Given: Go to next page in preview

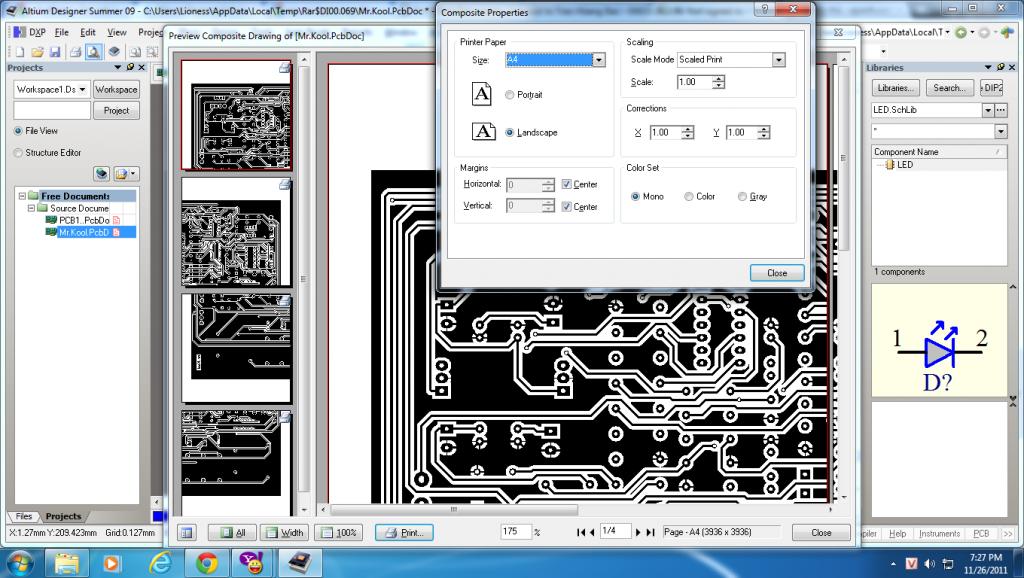Looking at the screenshot, I should 639,533.
